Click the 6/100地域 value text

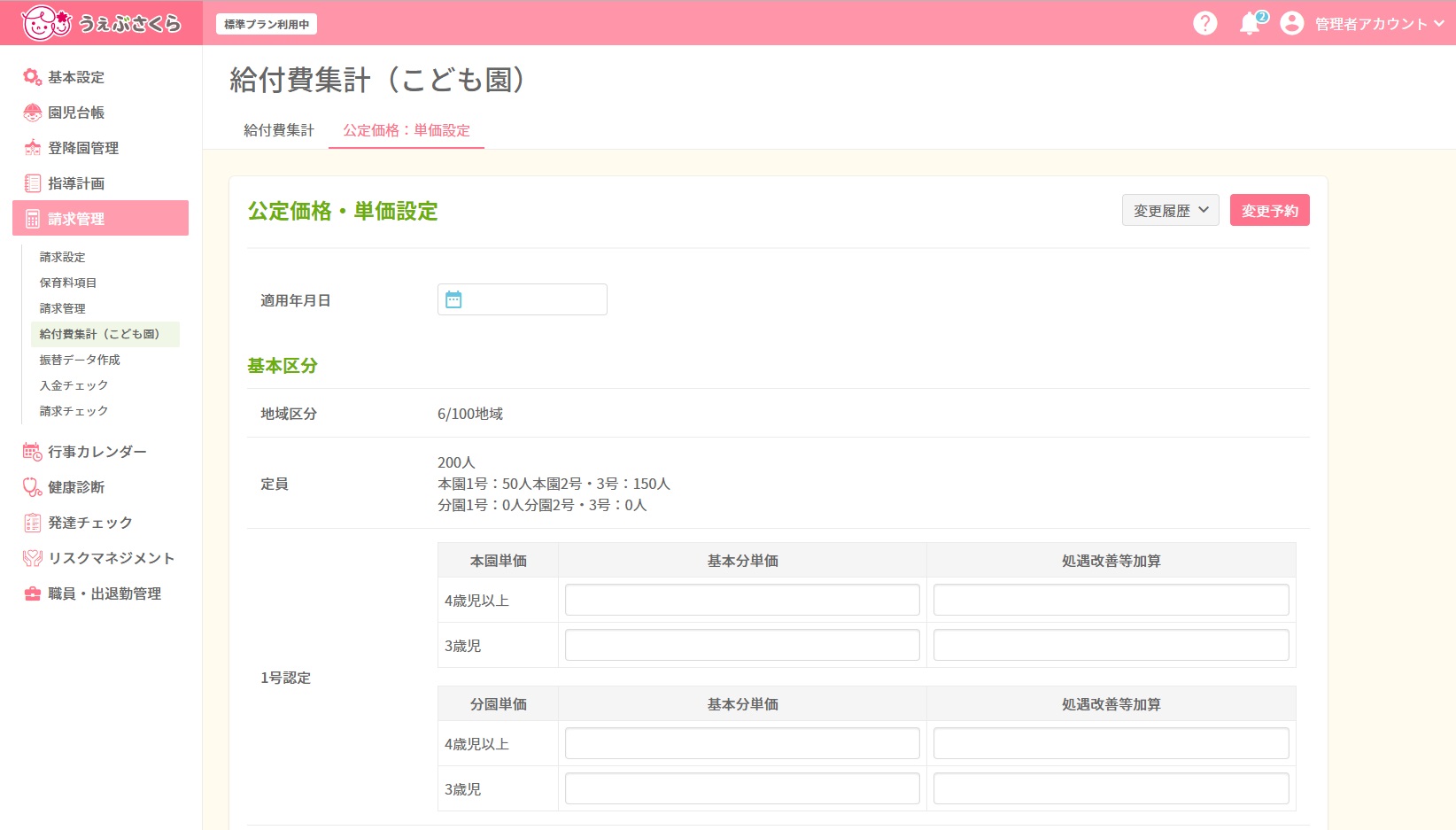click(x=470, y=414)
